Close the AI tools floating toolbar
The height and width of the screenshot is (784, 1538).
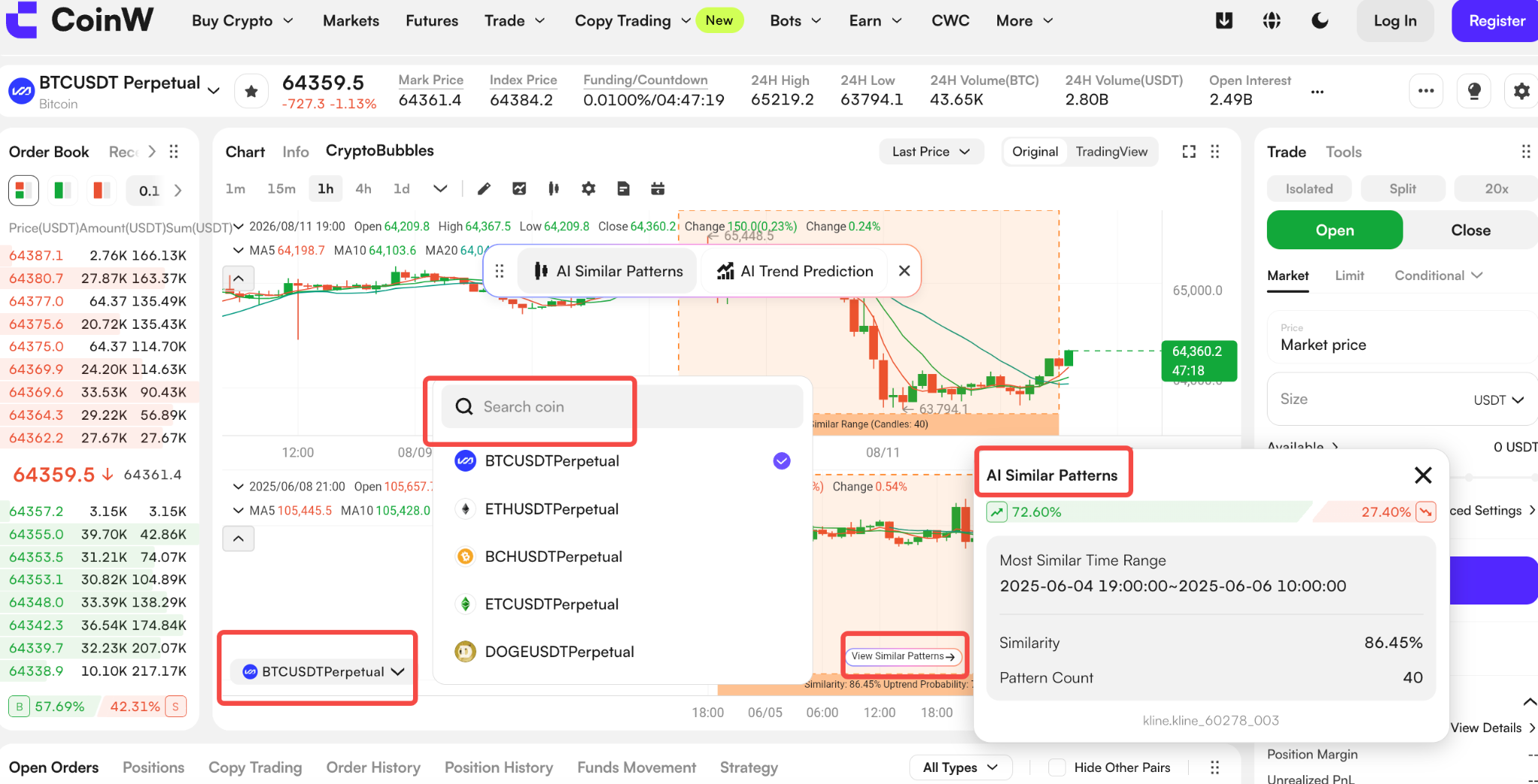pos(904,271)
